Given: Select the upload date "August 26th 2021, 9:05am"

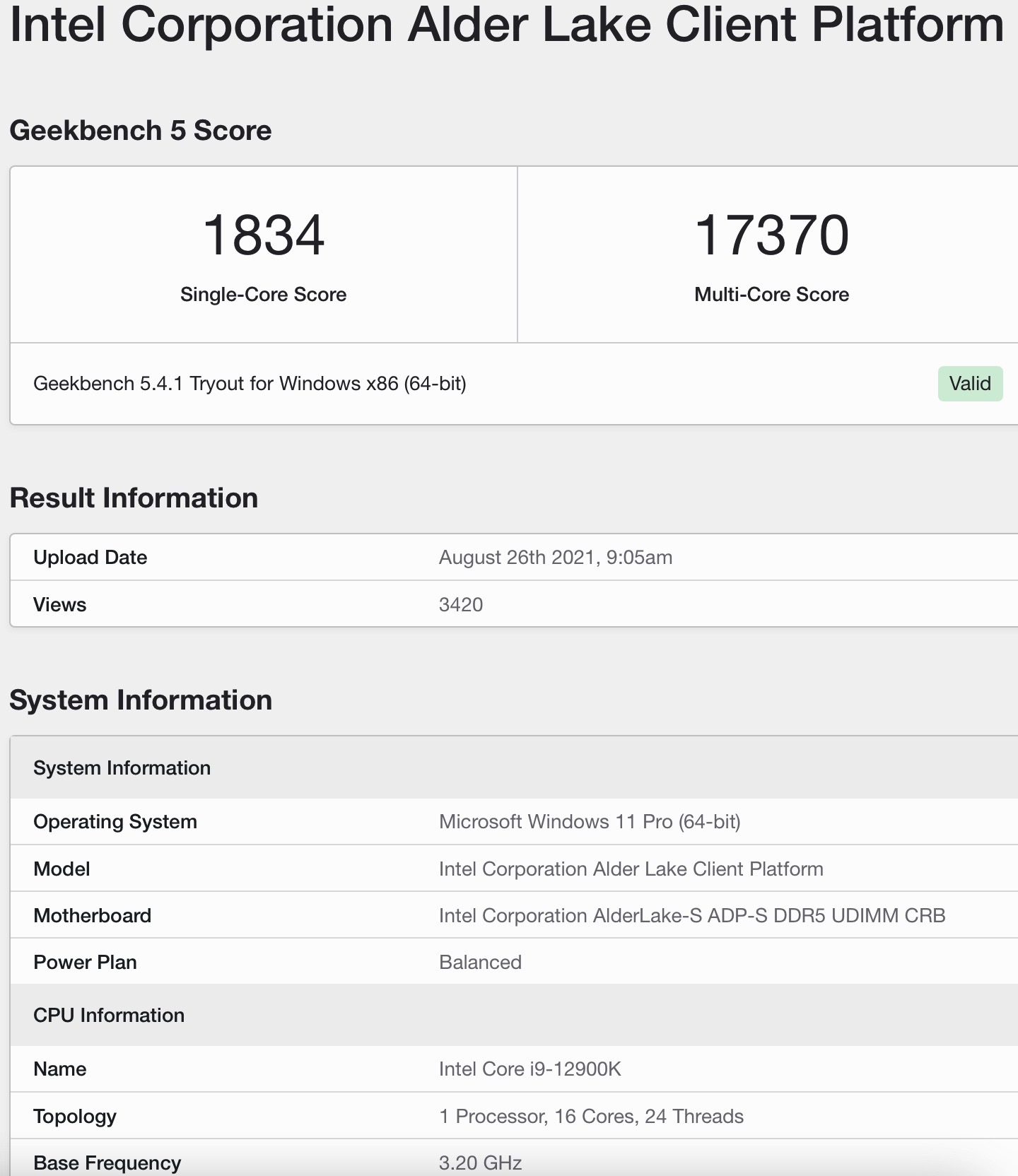Looking at the screenshot, I should (x=556, y=558).
